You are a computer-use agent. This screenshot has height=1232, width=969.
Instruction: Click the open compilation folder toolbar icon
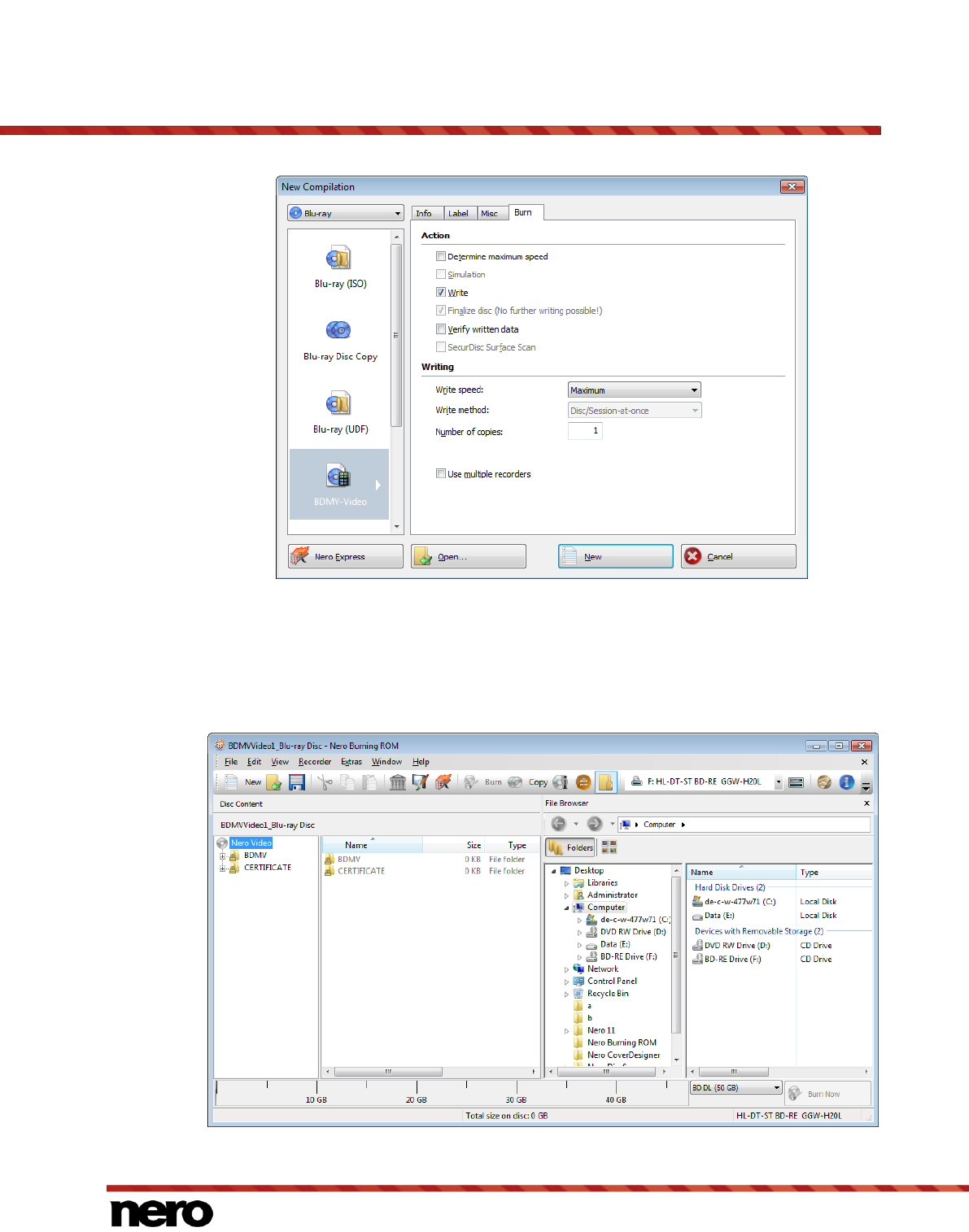coord(274,782)
